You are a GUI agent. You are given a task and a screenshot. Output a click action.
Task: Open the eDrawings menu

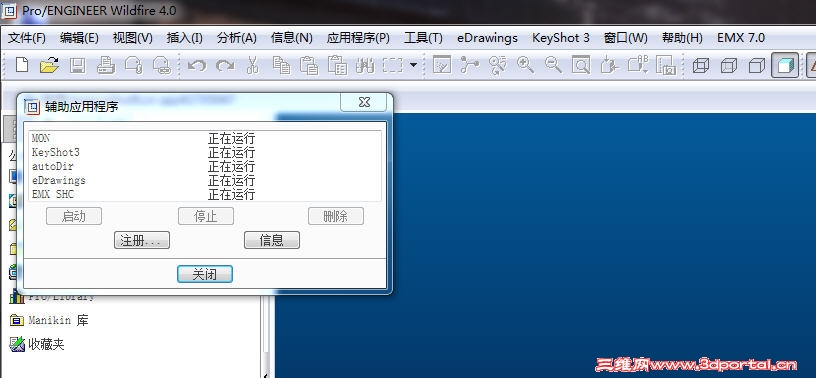[488, 38]
